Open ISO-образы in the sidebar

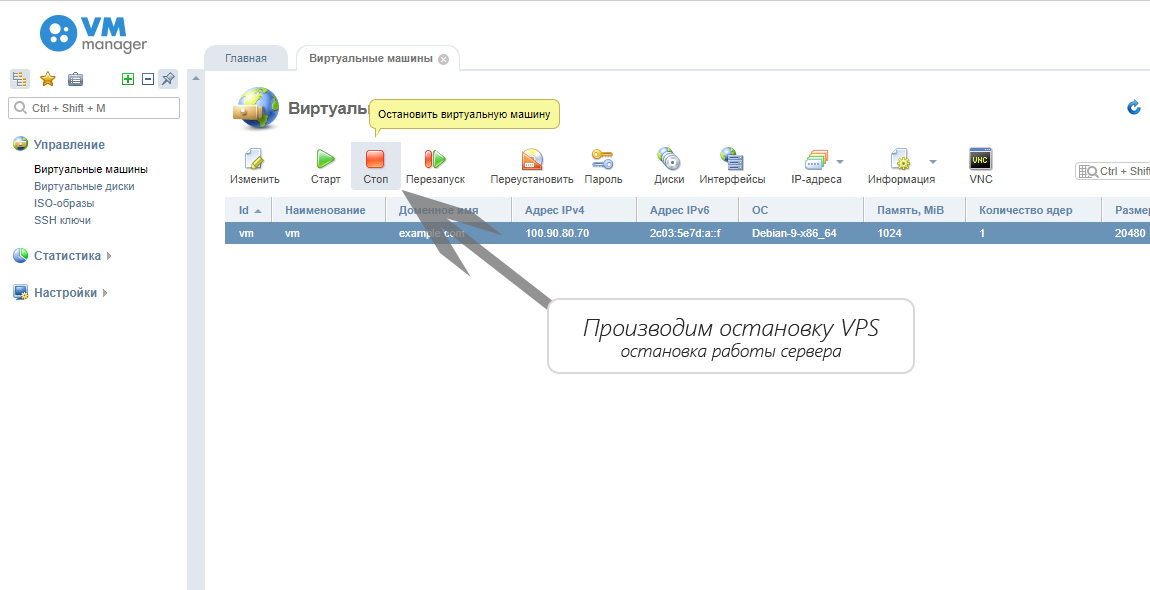click(x=64, y=203)
